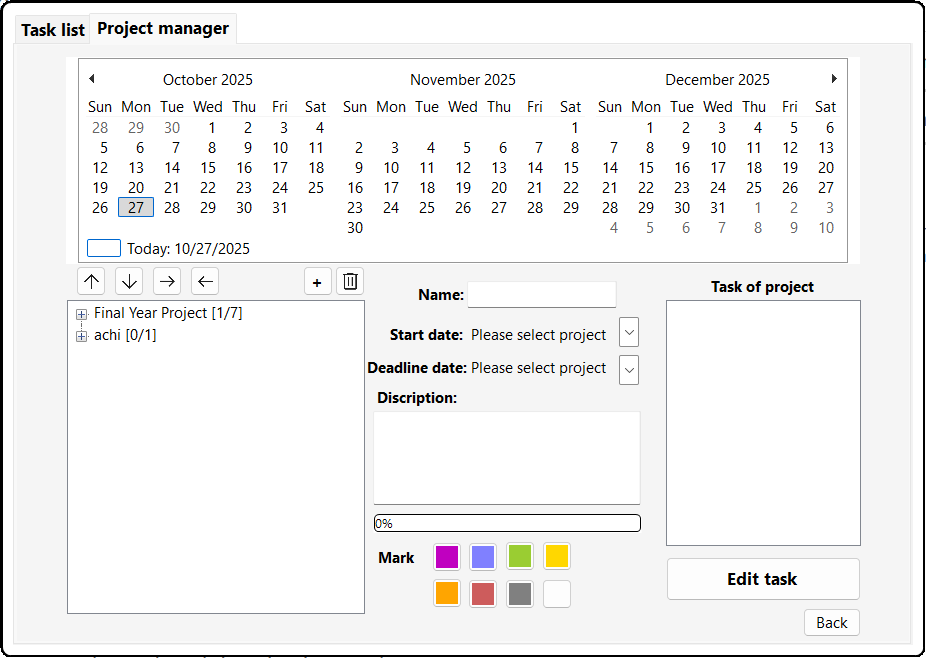Select Final Year Project [1/7] row
Viewport: 926px width, 658px height.
(168, 313)
